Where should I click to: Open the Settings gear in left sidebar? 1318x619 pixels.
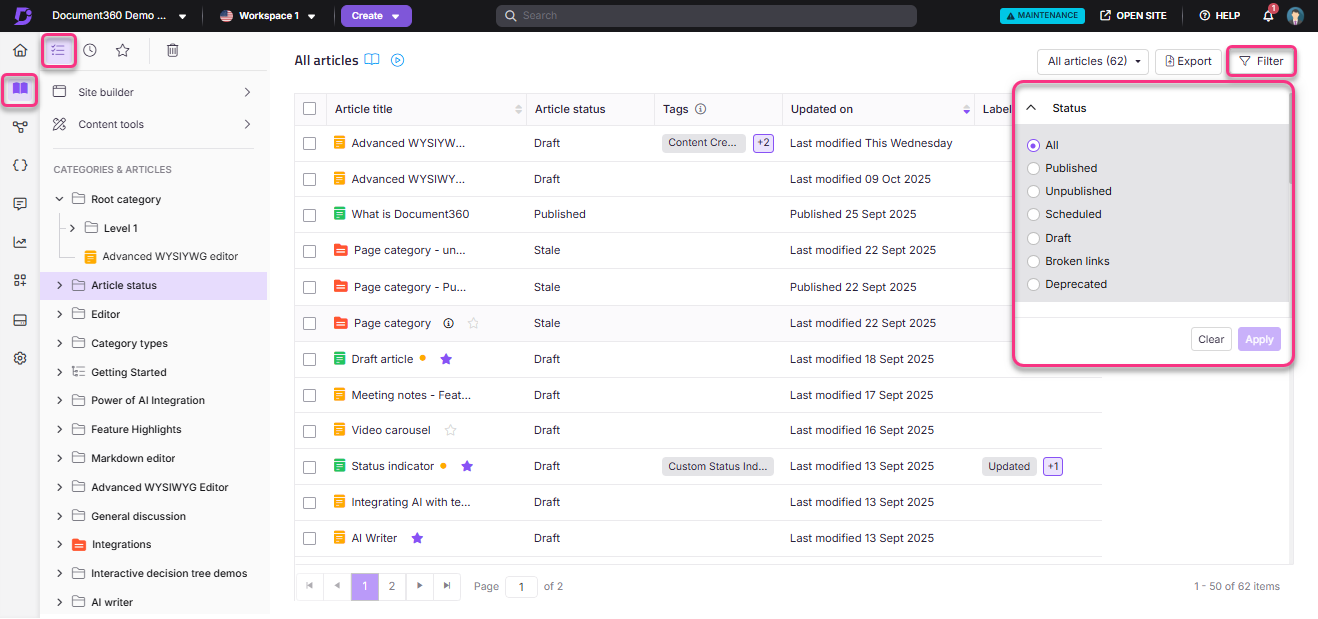pos(20,358)
